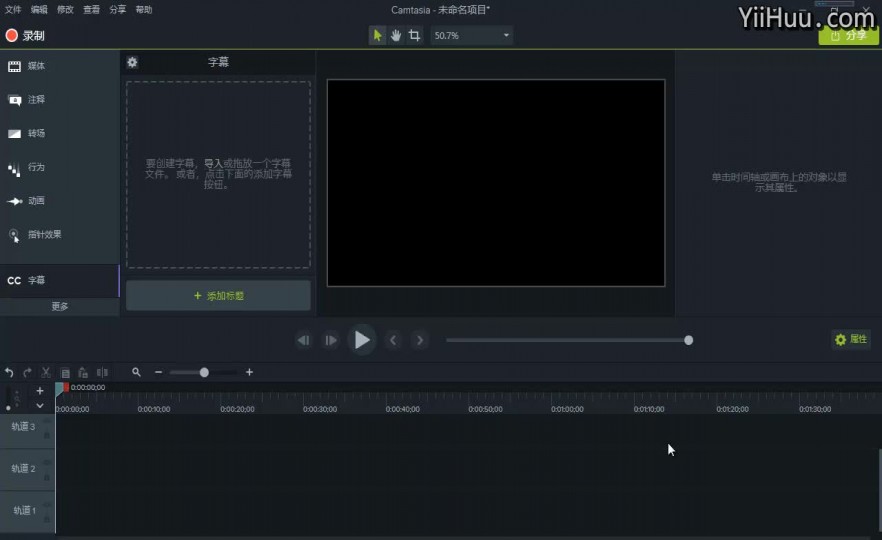Select the crop tool

point(415,35)
